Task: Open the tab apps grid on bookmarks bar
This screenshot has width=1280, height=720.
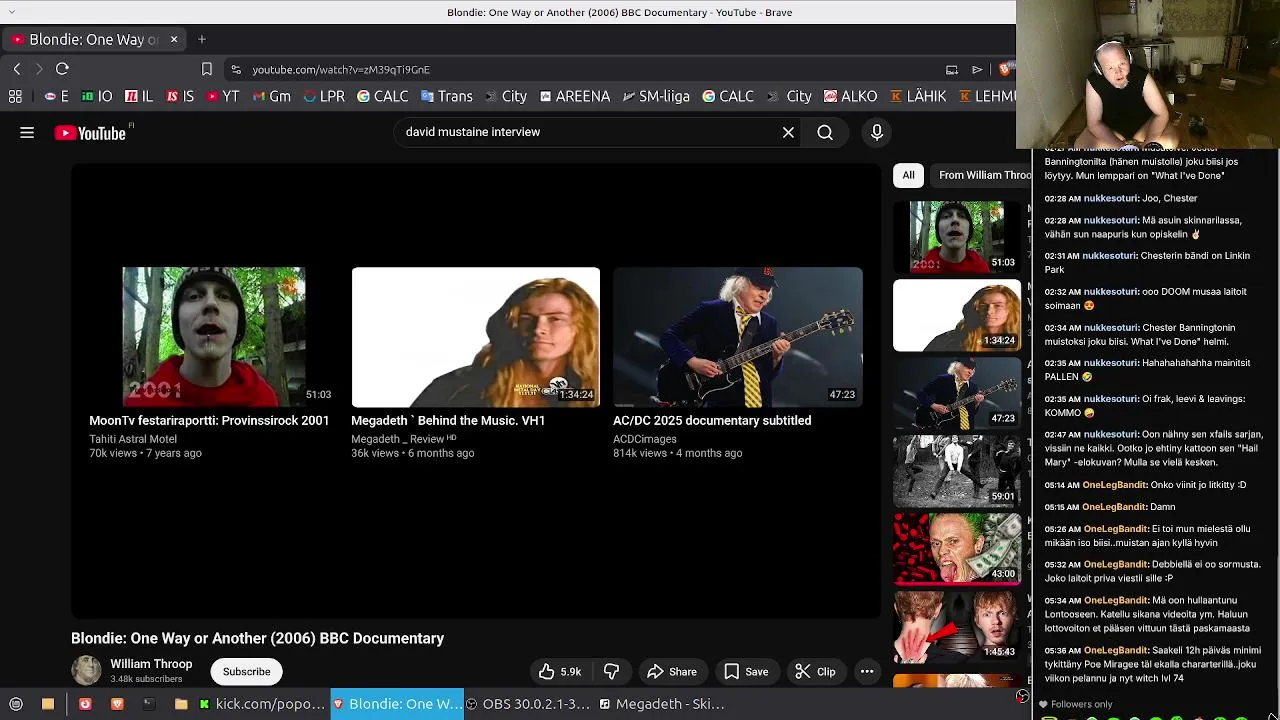Action: (15, 96)
